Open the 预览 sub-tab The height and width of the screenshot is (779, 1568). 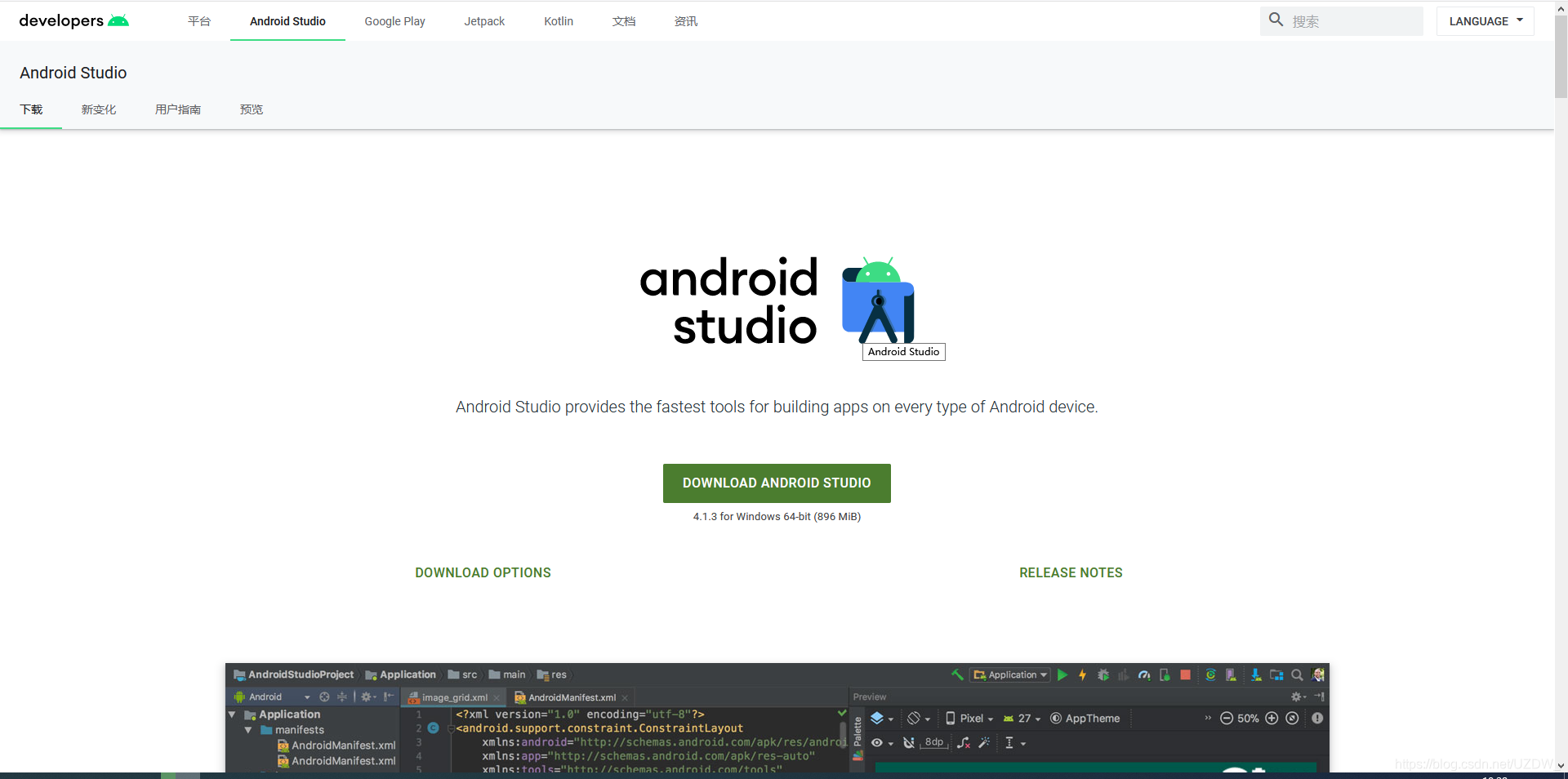tap(252, 109)
